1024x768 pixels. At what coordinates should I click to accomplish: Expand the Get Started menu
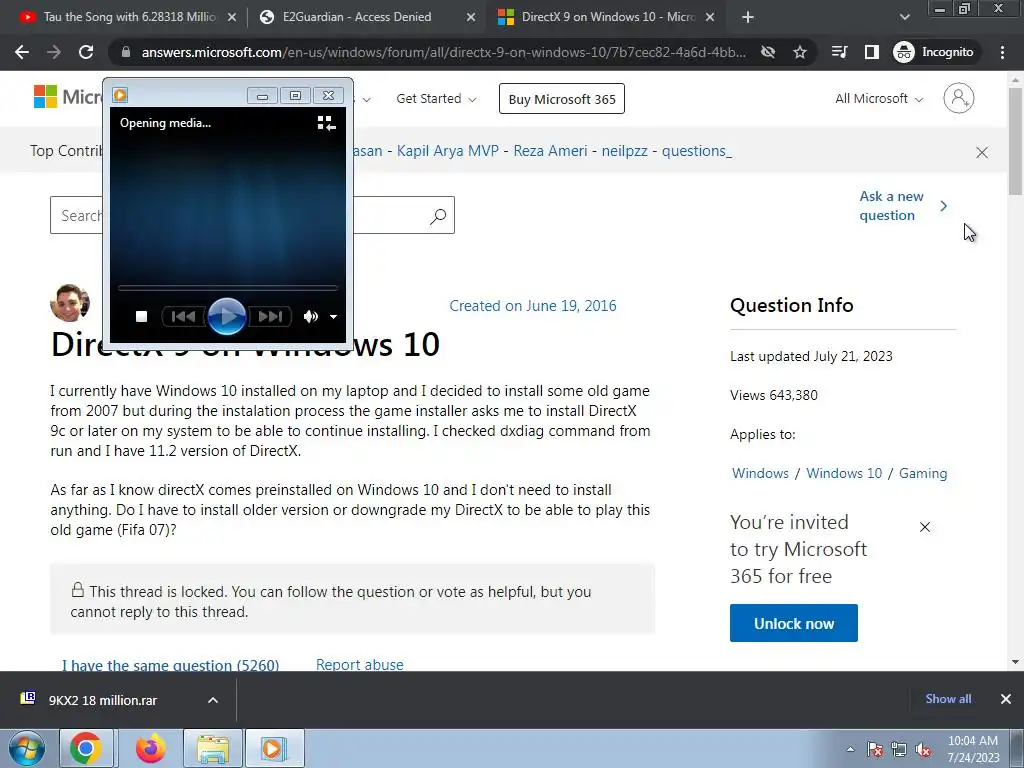pyautogui.click(x=436, y=99)
